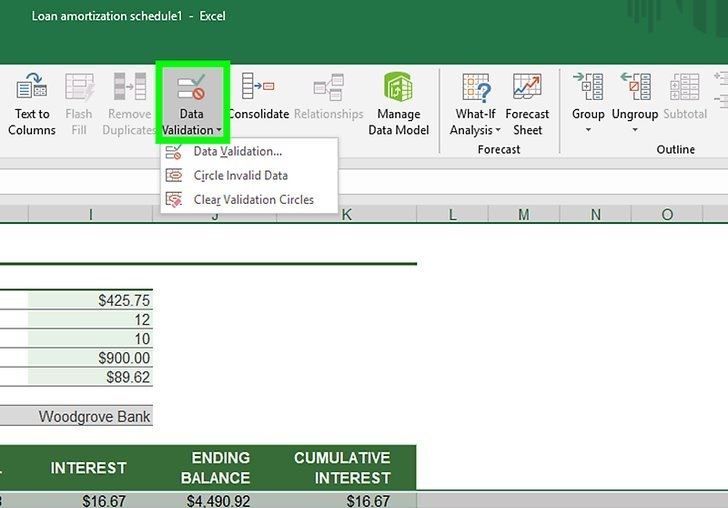Open the Relationships tool

click(x=329, y=88)
